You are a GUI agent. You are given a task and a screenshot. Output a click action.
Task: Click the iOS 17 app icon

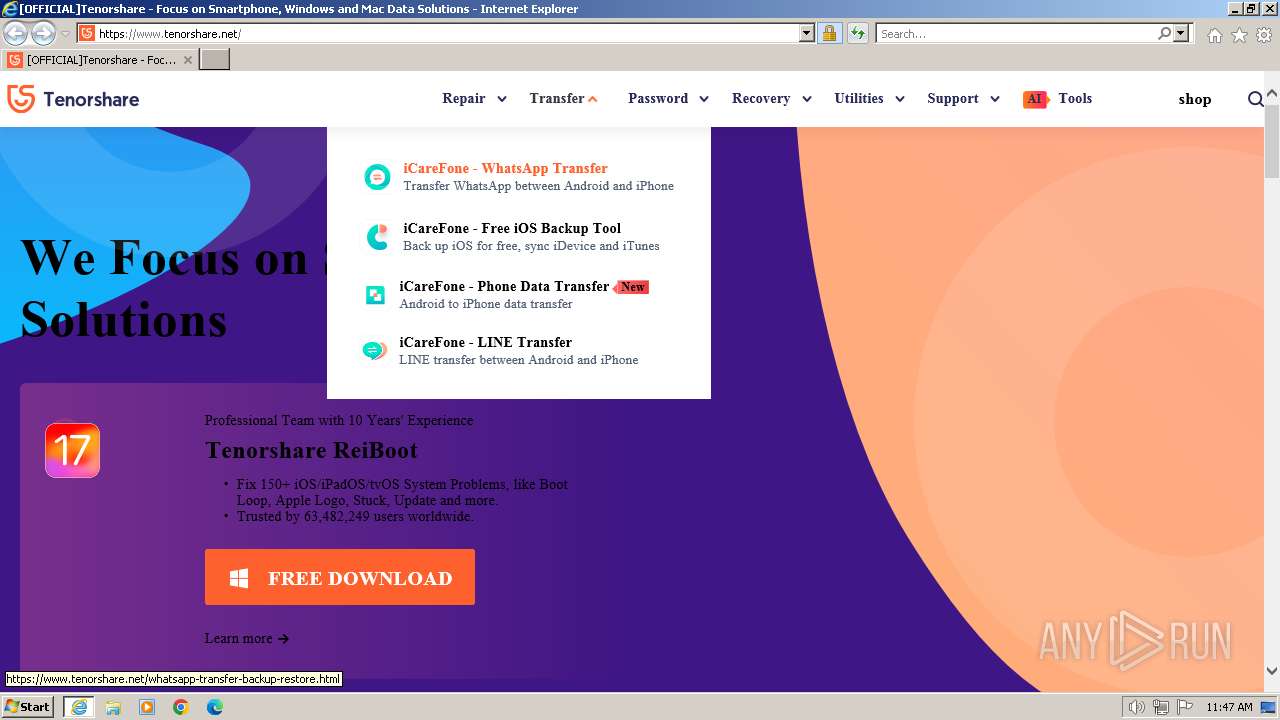click(x=72, y=450)
